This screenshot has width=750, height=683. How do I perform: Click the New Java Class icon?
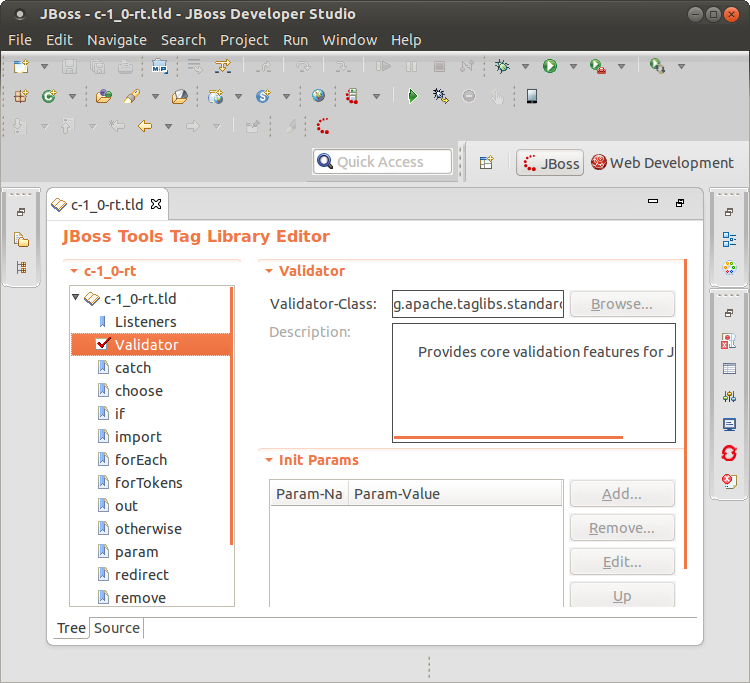click(49, 97)
